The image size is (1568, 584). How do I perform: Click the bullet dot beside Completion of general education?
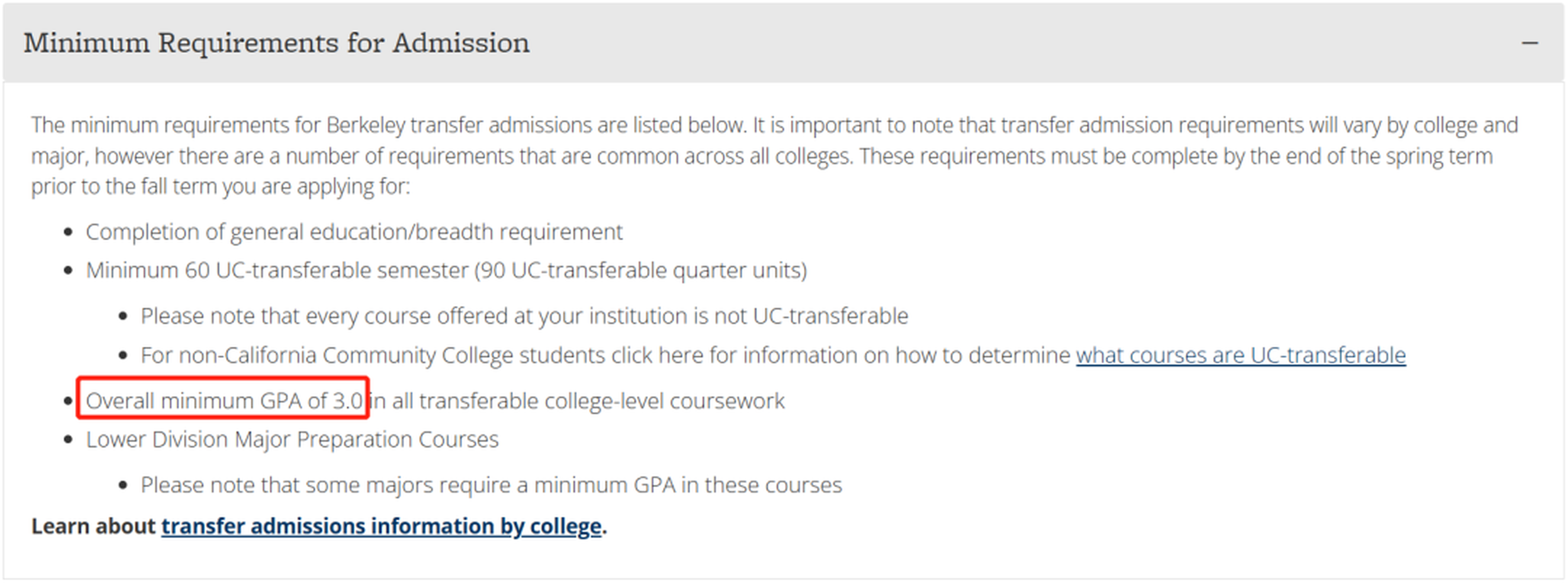click(x=68, y=232)
